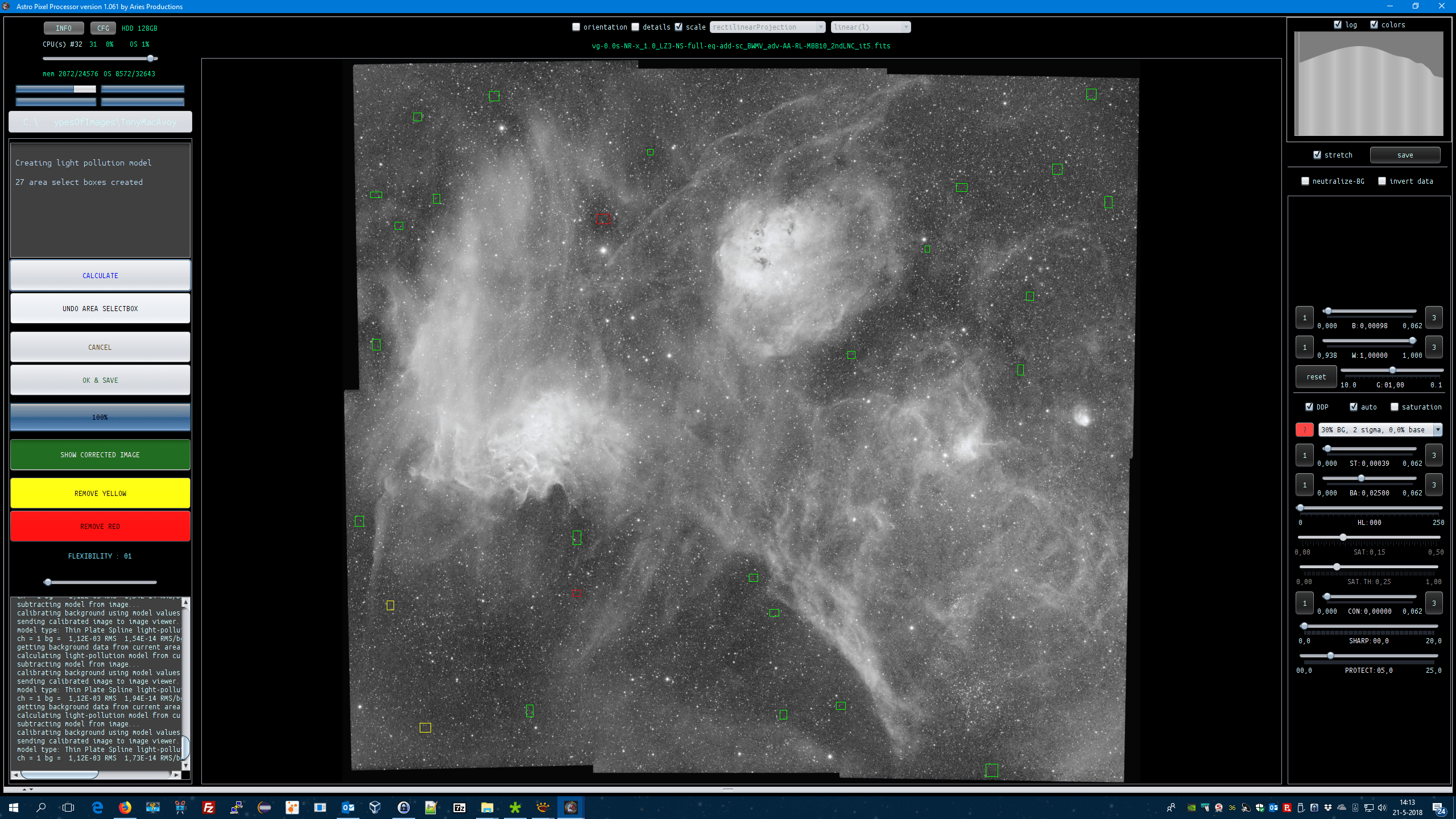Screen dimensions: 1456x819
Task: Open the CFG tab button
Action: 103,28
